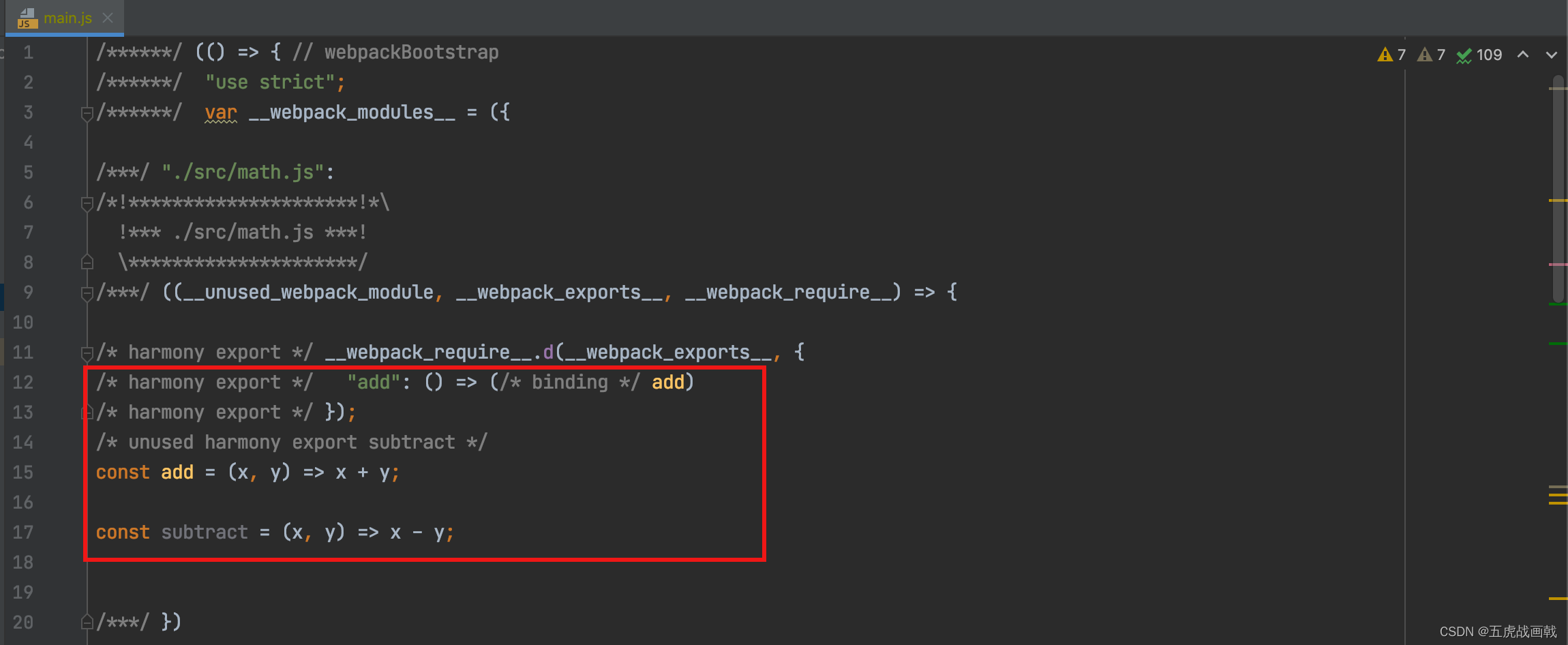Click the fold end marker on line 20

click(87, 622)
